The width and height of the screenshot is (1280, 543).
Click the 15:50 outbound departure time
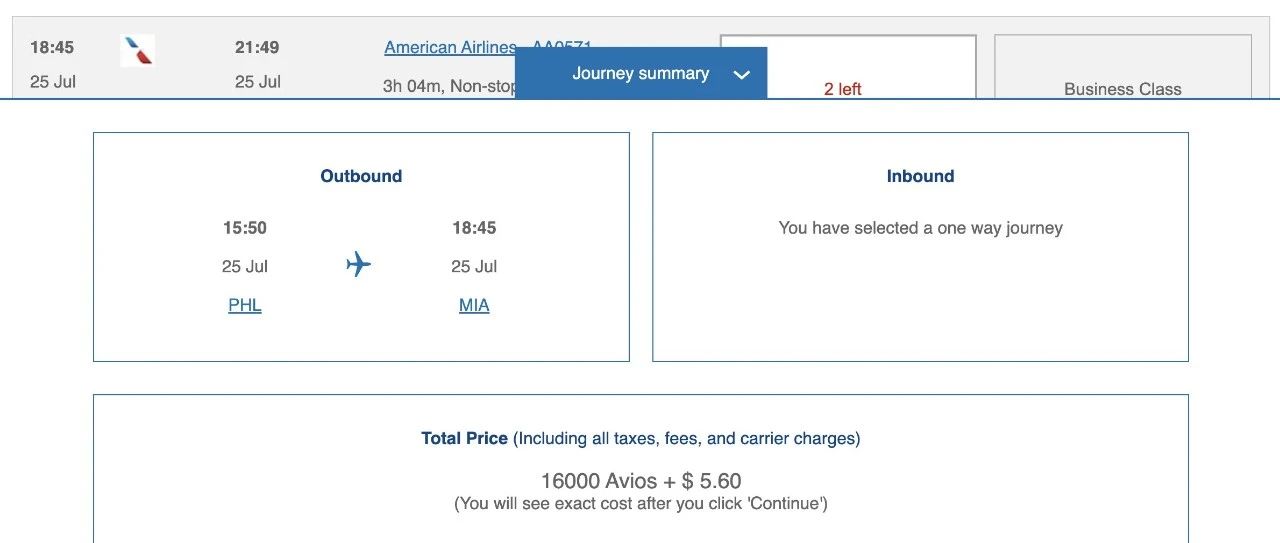tap(245, 228)
